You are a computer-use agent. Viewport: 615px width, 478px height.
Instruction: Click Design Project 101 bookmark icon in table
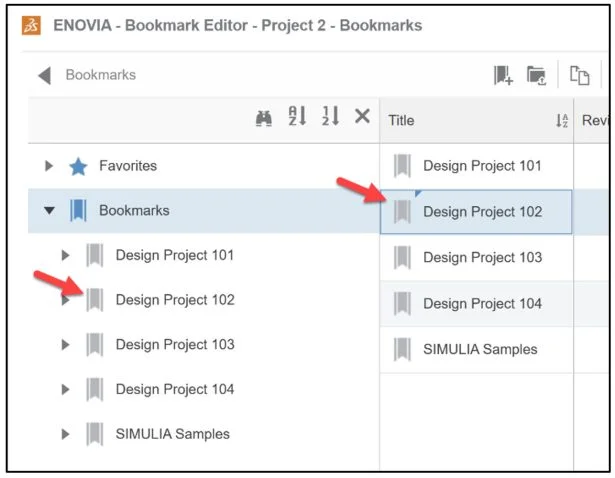402,166
